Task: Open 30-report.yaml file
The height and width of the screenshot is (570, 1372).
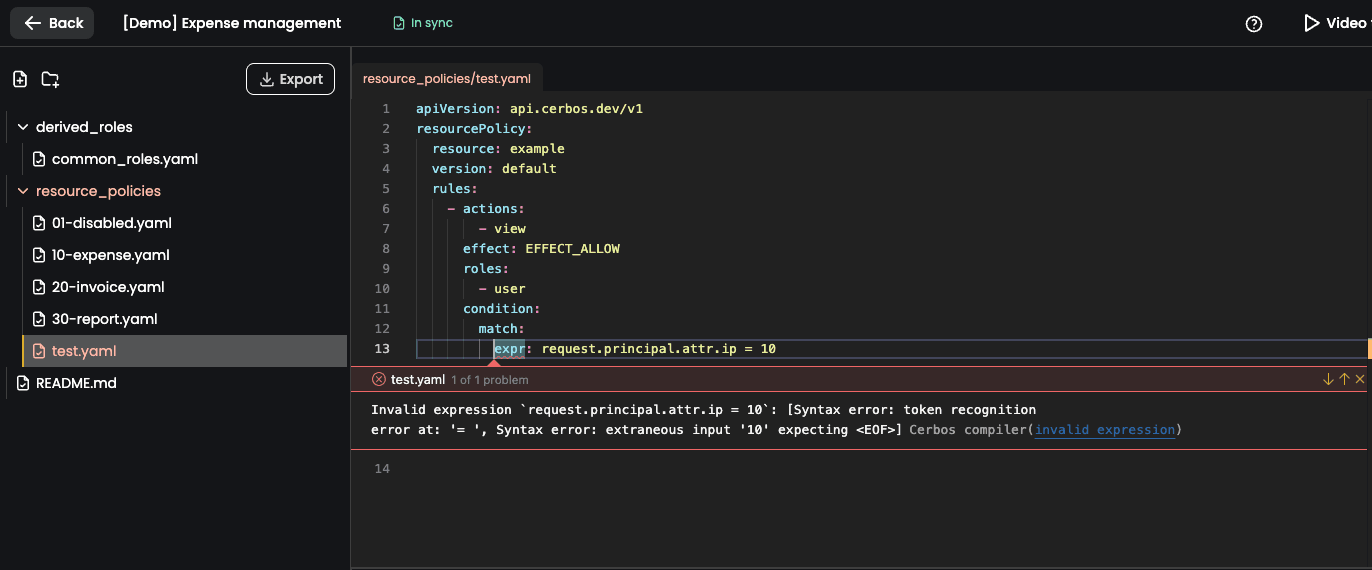Action: pos(105,319)
